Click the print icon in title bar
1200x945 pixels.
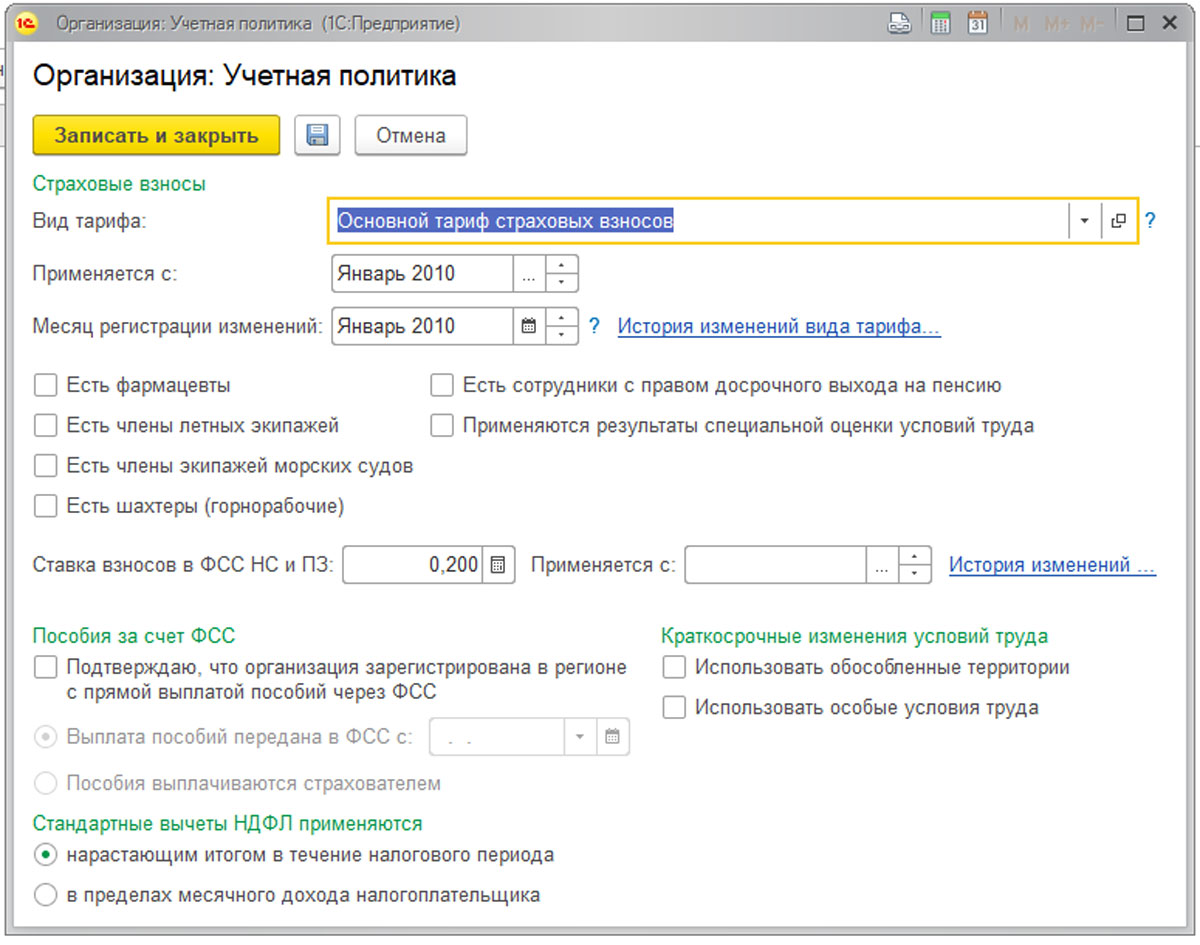point(900,24)
